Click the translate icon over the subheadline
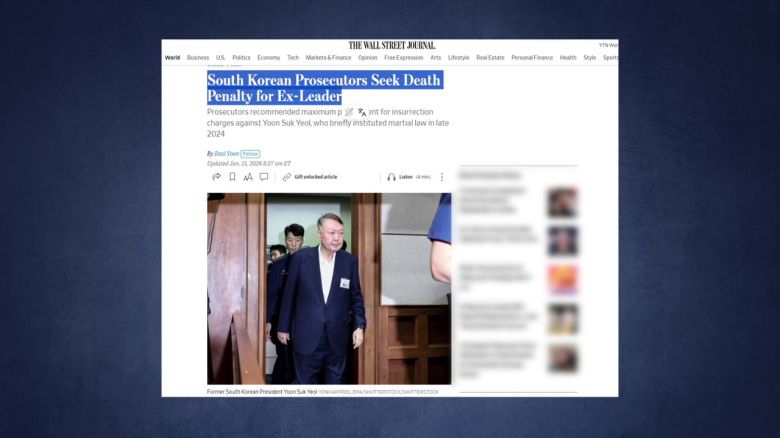This screenshot has height=438, width=780. click(362, 113)
